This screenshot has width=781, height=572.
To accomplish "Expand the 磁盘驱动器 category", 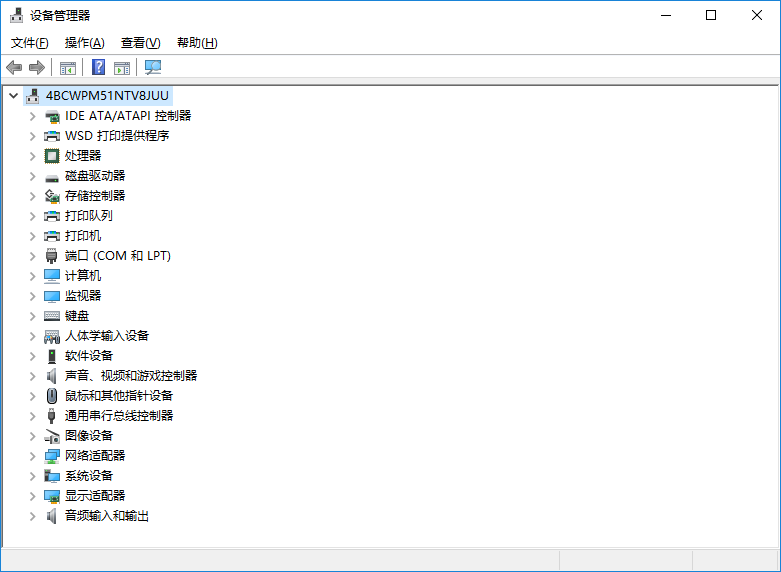I will click(x=32, y=175).
